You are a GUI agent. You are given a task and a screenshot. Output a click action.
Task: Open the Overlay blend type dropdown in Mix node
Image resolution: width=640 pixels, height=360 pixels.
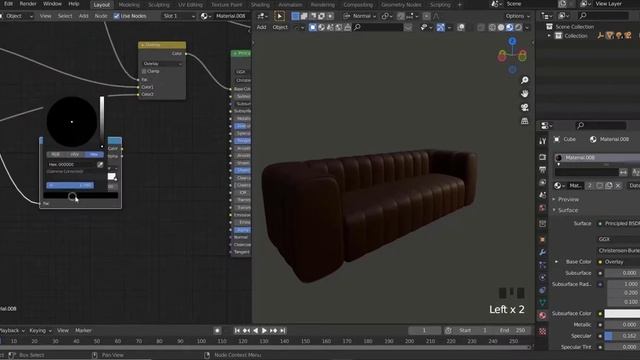click(x=162, y=64)
